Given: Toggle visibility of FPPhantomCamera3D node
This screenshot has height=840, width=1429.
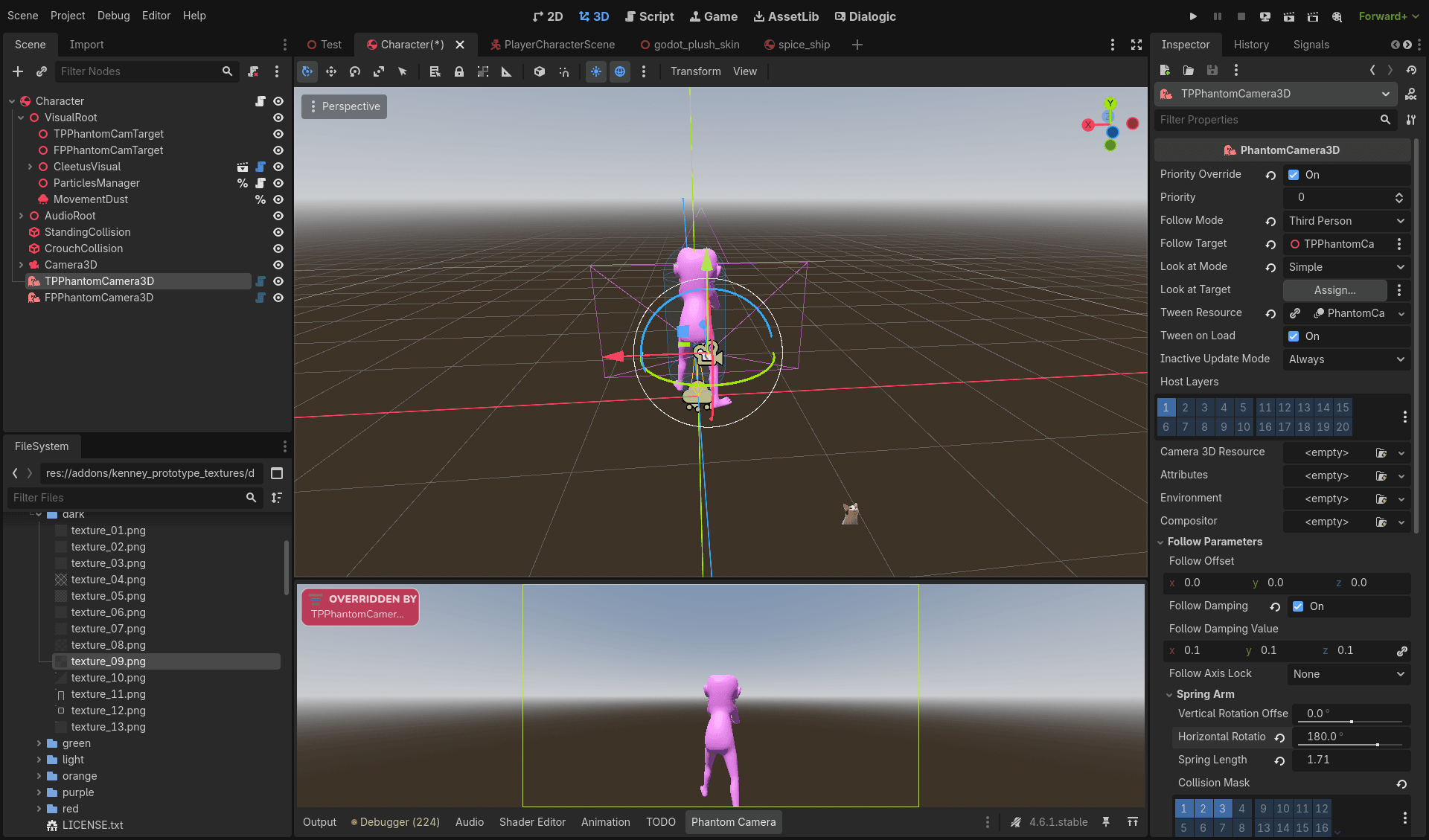Looking at the screenshot, I should [x=278, y=298].
